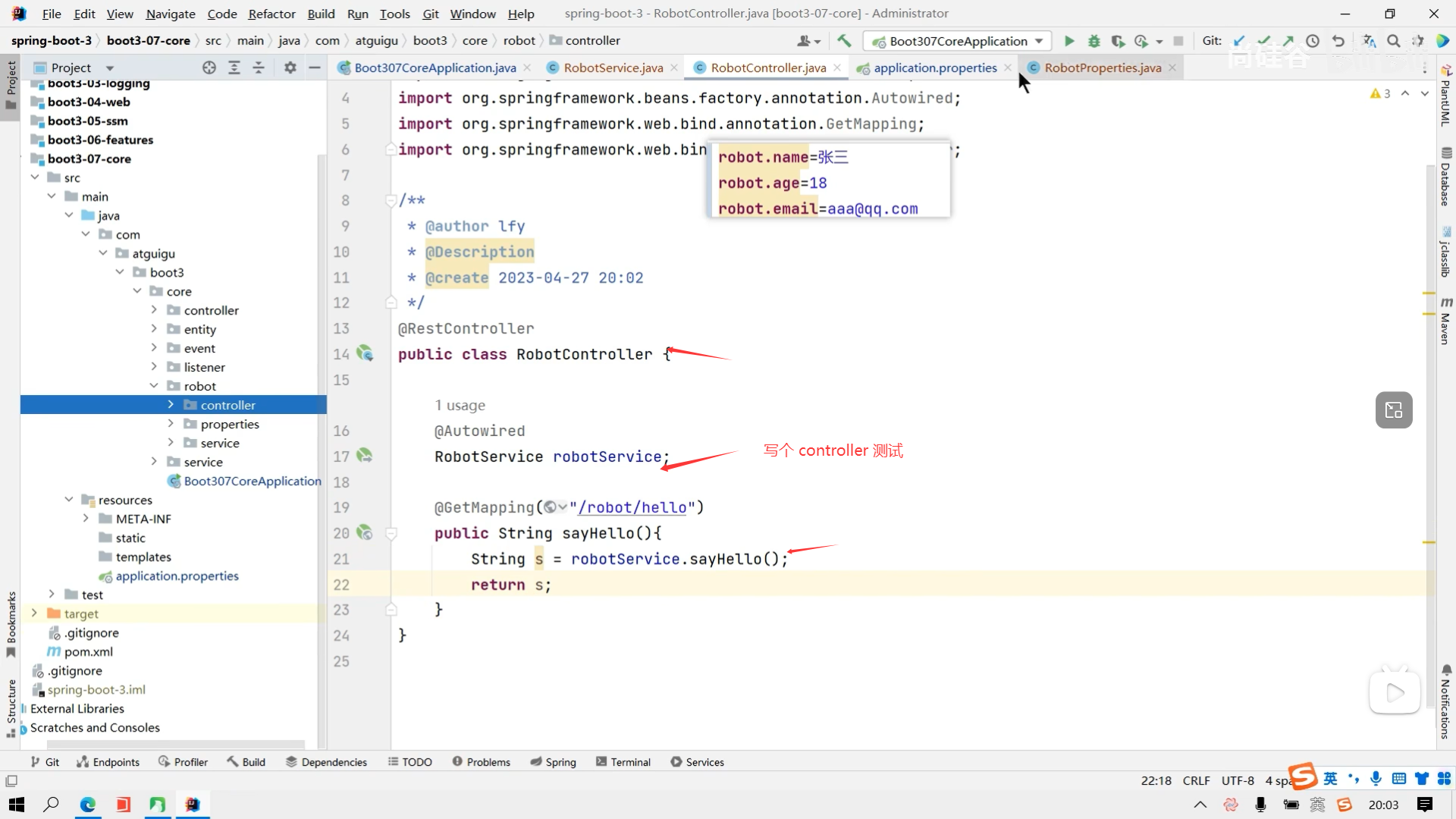Click the Git update project arrow

tap(1239, 41)
